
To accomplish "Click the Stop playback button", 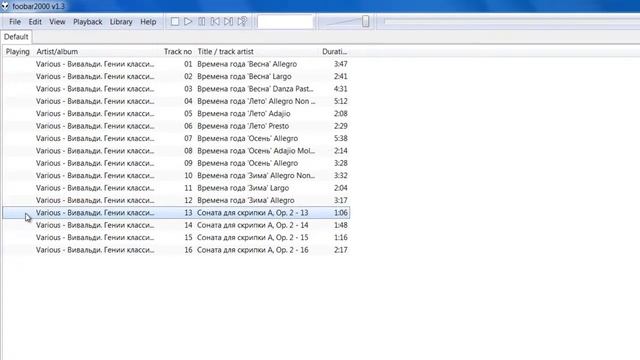I will (175, 22).
